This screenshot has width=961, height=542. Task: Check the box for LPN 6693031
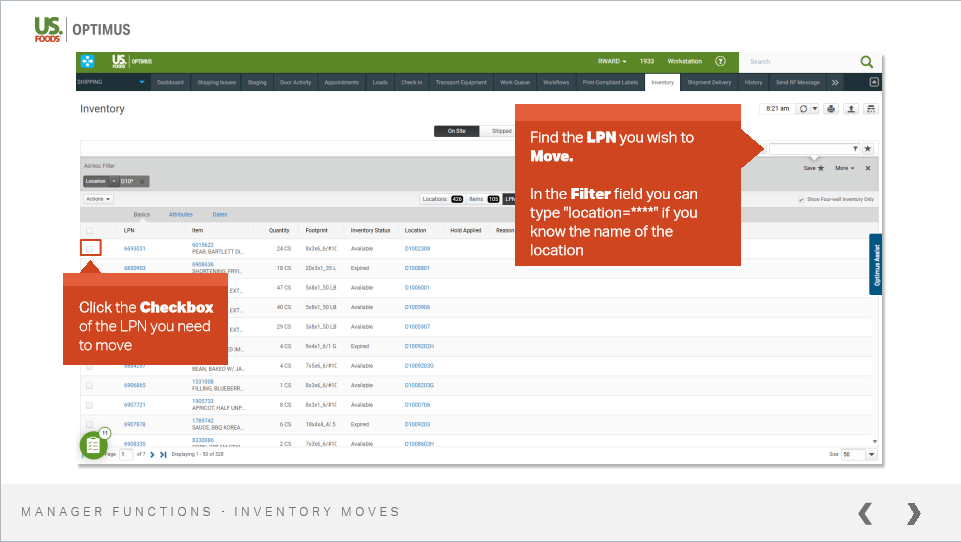tap(89, 248)
